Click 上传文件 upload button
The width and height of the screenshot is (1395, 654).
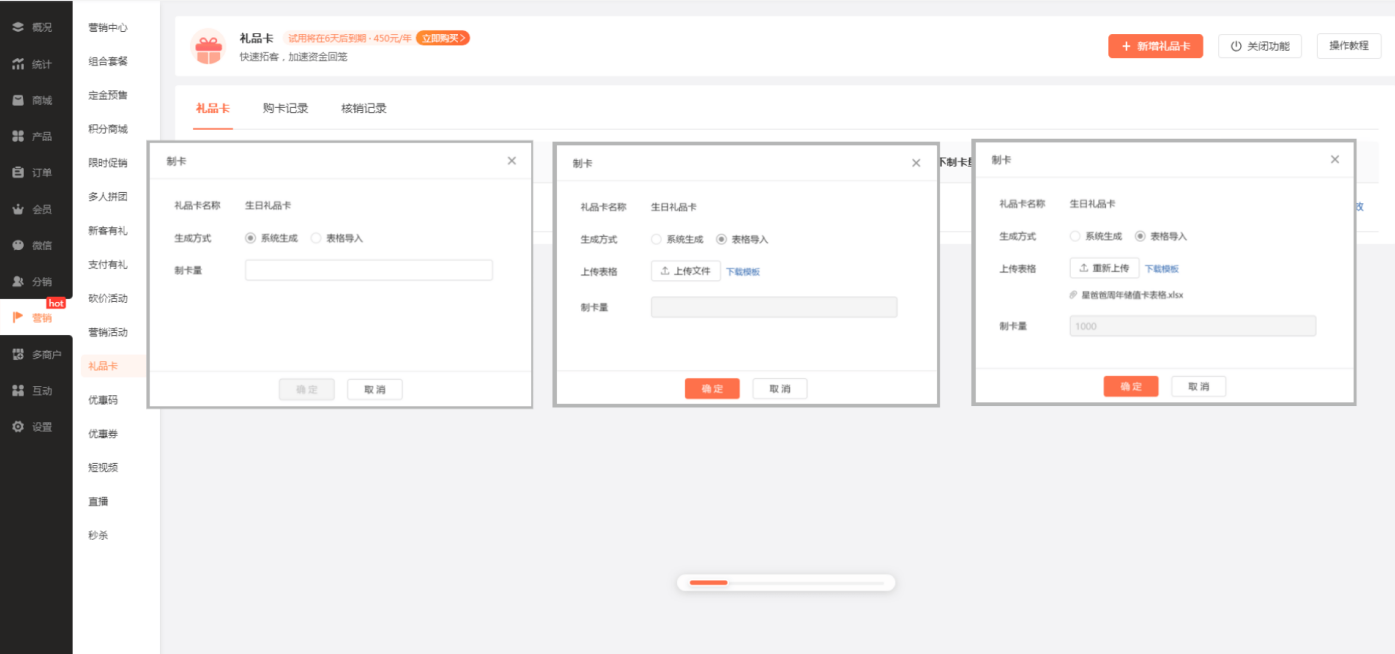pyautogui.click(x=686, y=271)
